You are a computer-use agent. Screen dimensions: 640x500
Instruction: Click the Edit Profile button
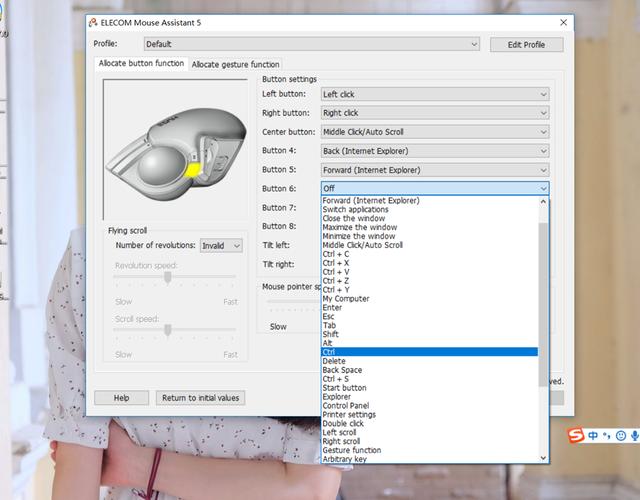click(x=527, y=45)
